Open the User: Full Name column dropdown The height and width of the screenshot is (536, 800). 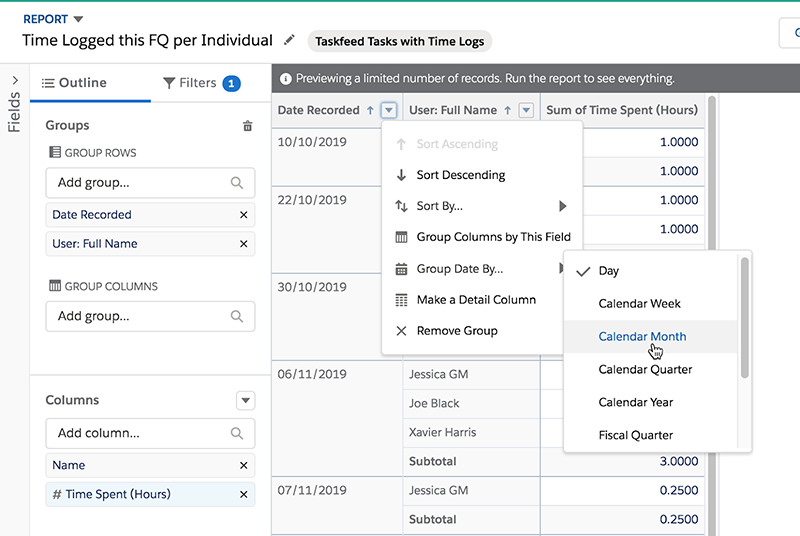click(x=527, y=110)
